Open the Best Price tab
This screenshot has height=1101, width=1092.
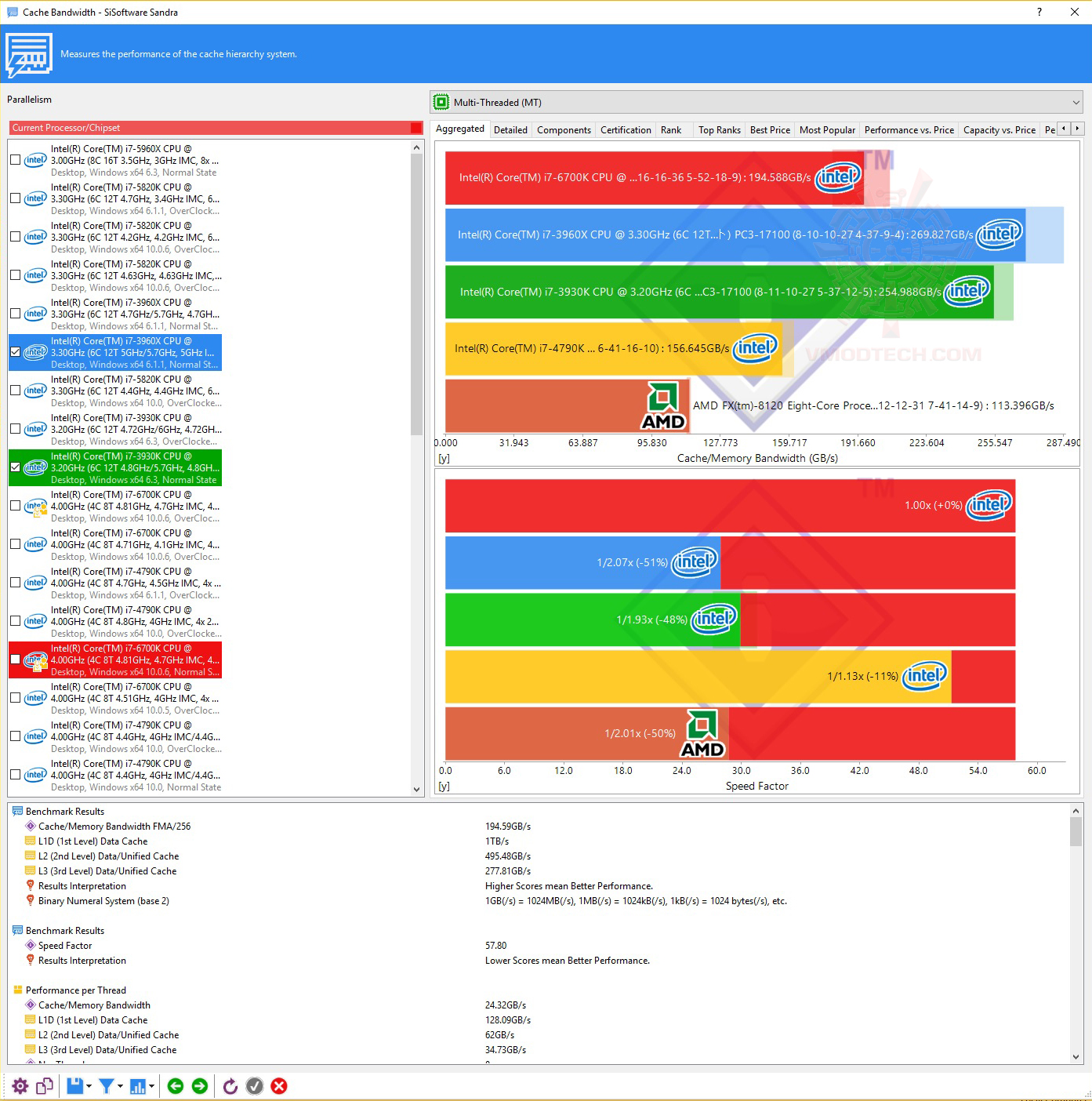(x=770, y=130)
